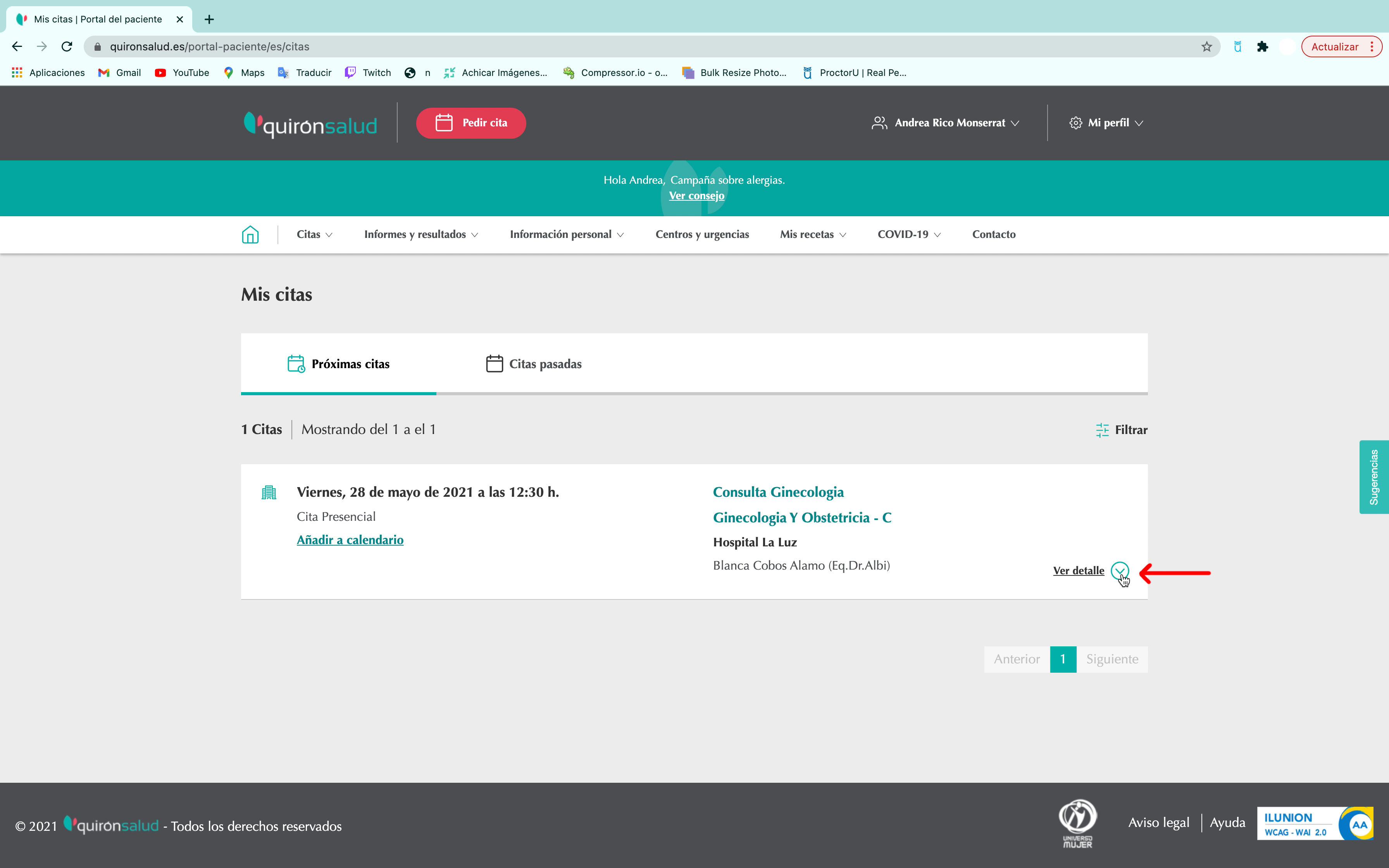The width and height of the screenshot is (1389, 868).
Task: Click the Añadir a calendario link
Action: point(350,540)
